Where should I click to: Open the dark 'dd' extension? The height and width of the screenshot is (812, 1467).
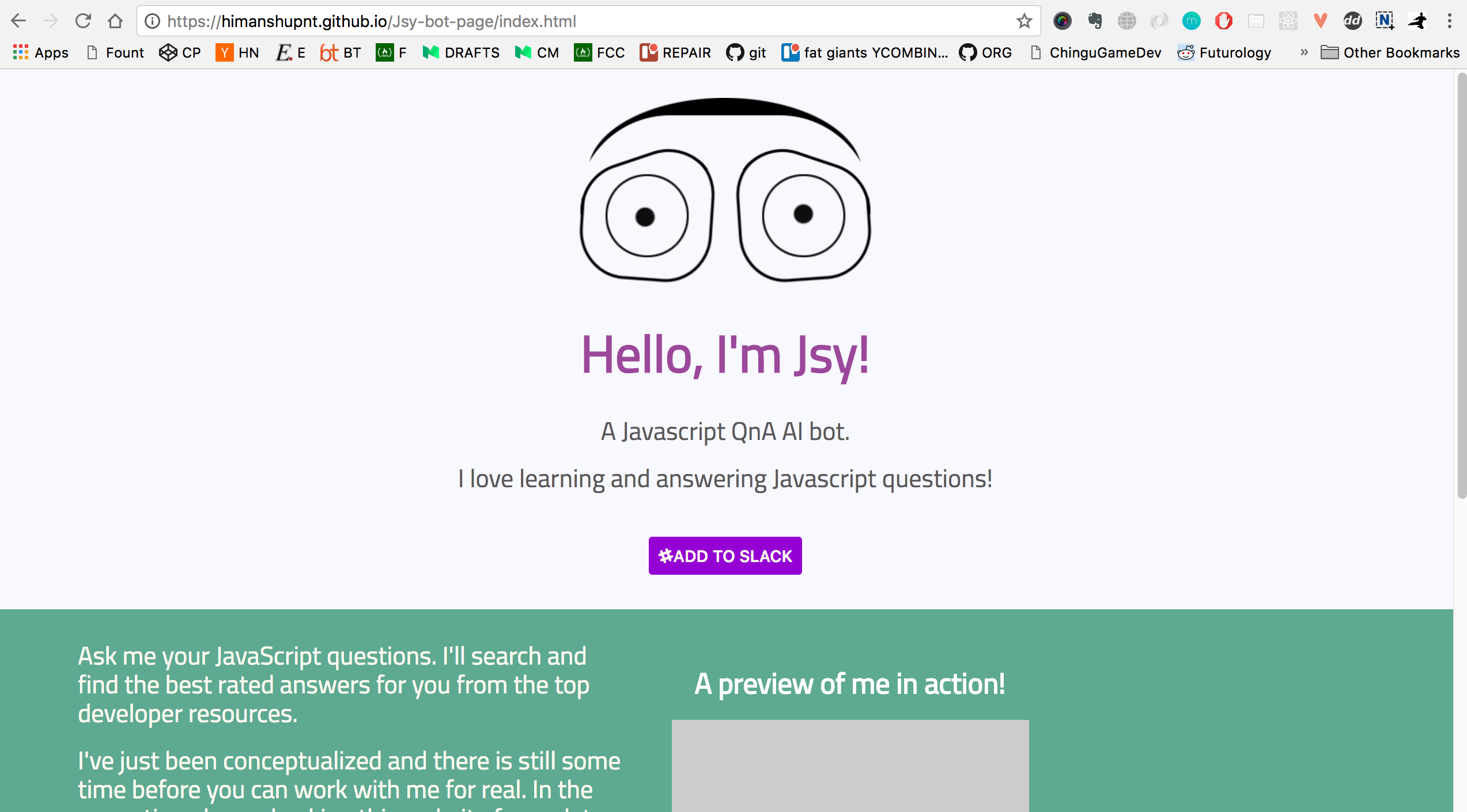pyautogui.click(x=1352, y=21)
